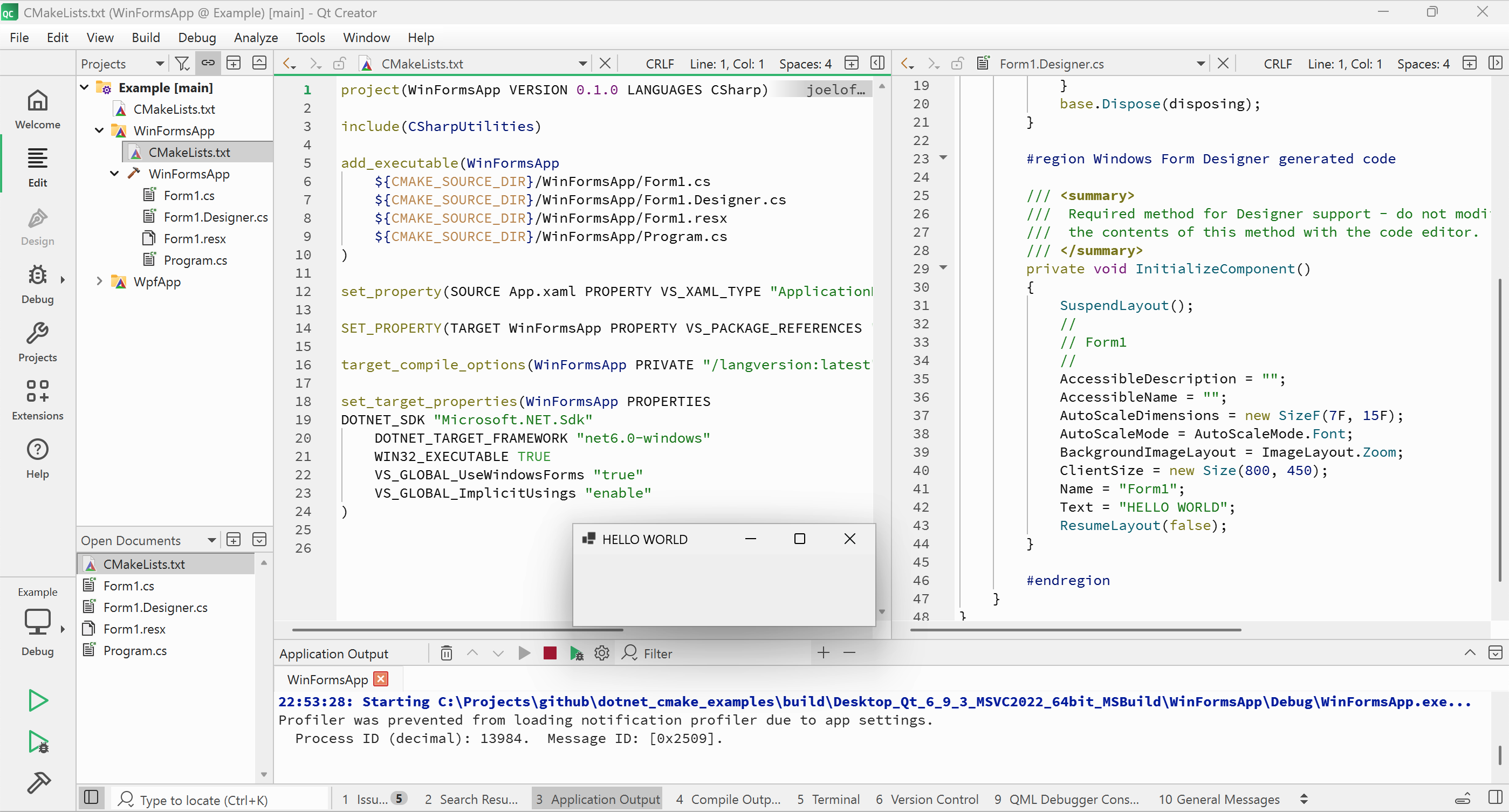The image size is (1509, 812).
Task: Click the green Run button
Action: point(38,700)
